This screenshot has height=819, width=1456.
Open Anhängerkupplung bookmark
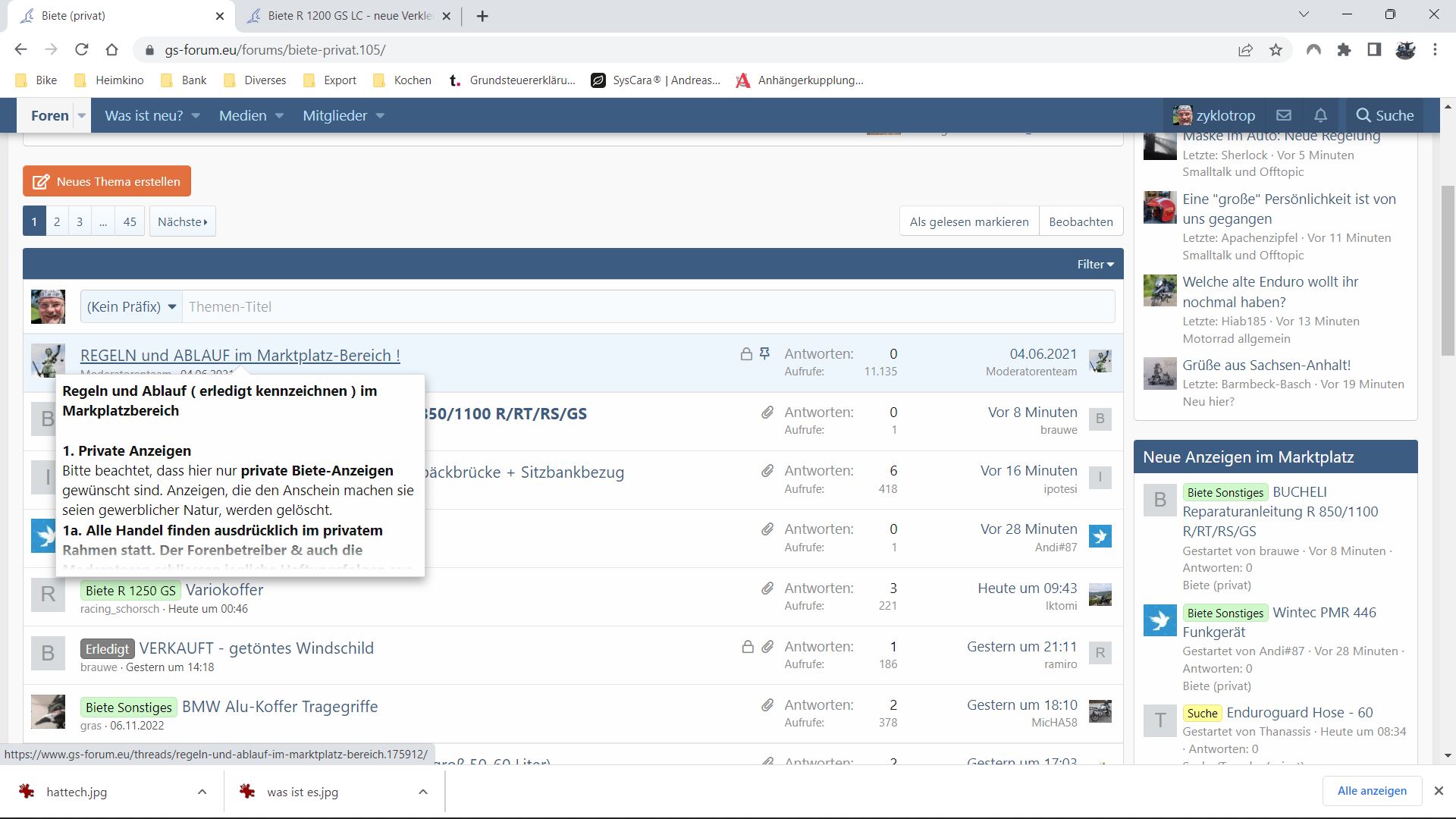pos(800,80)
